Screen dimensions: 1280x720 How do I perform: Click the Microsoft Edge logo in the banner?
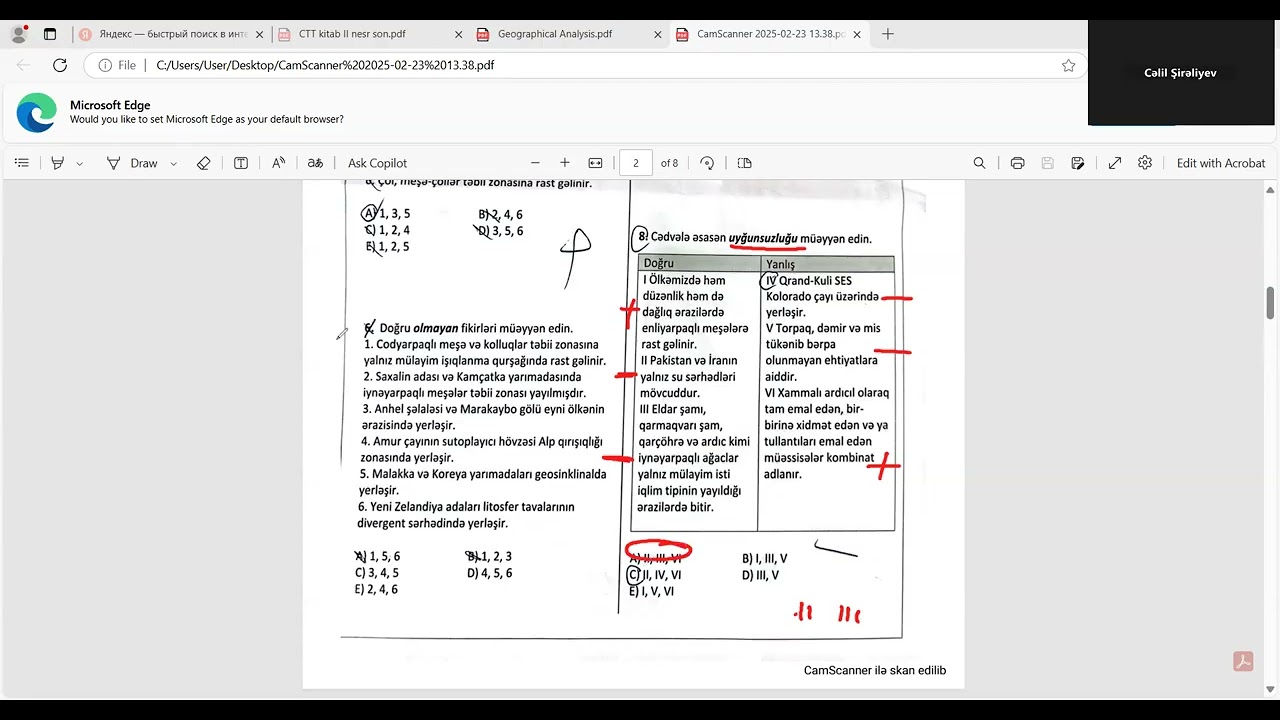tap(37, 112)
